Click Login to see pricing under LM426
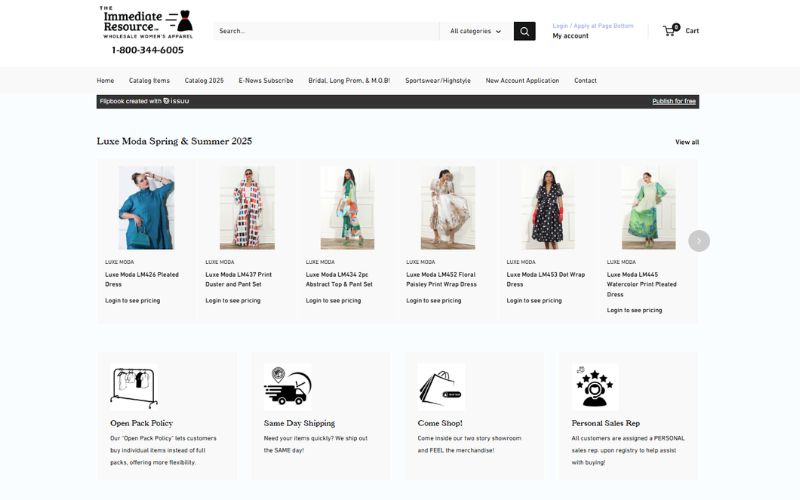The width and height of the screenshot is (800, 500). [133, 301]
